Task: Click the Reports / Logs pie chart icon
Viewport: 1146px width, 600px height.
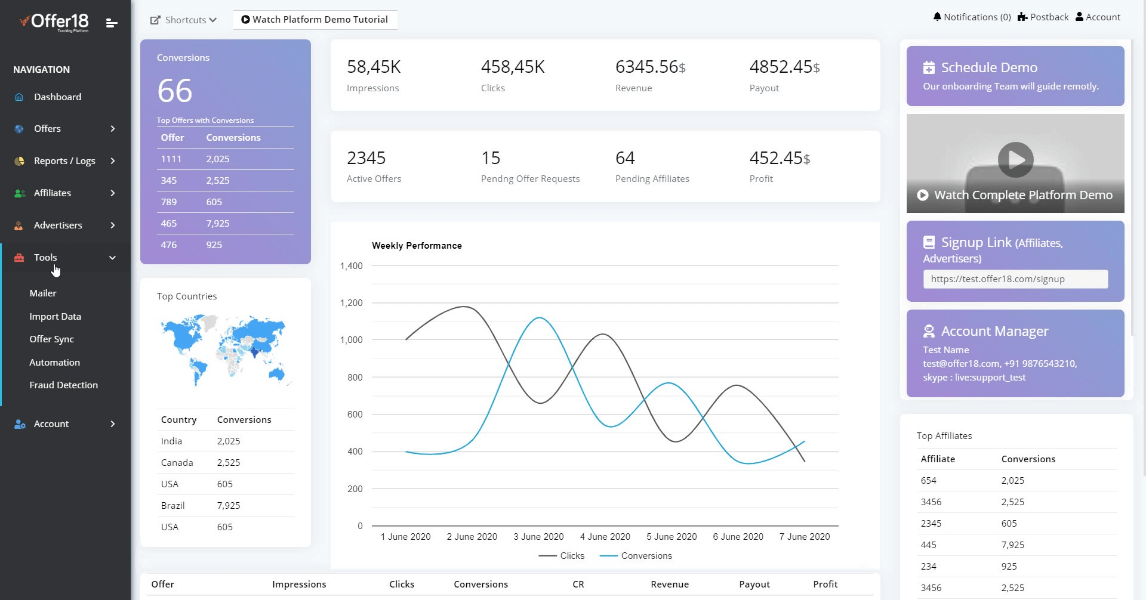Action: click(20, 161)
